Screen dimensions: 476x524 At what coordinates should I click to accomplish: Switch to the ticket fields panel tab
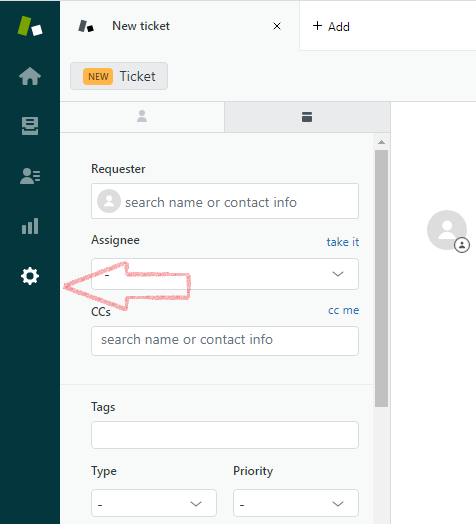pos(307,117)
